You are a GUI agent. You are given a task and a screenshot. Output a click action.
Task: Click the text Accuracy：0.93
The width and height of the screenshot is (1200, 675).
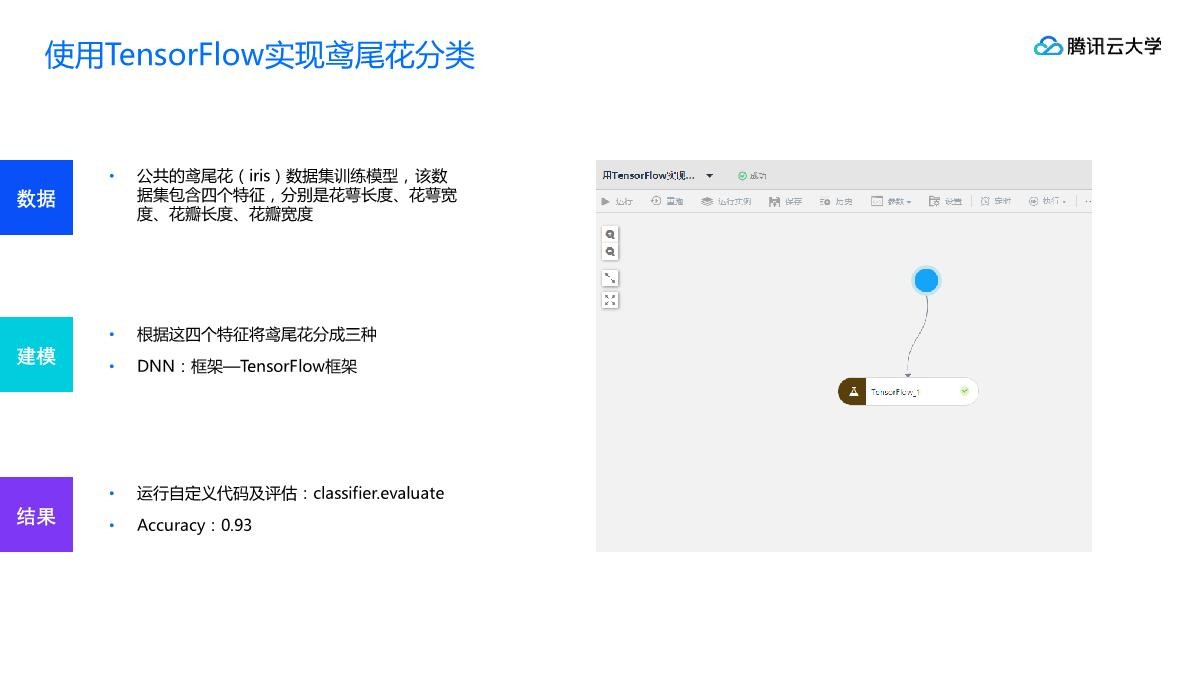[x=194, y=525]
